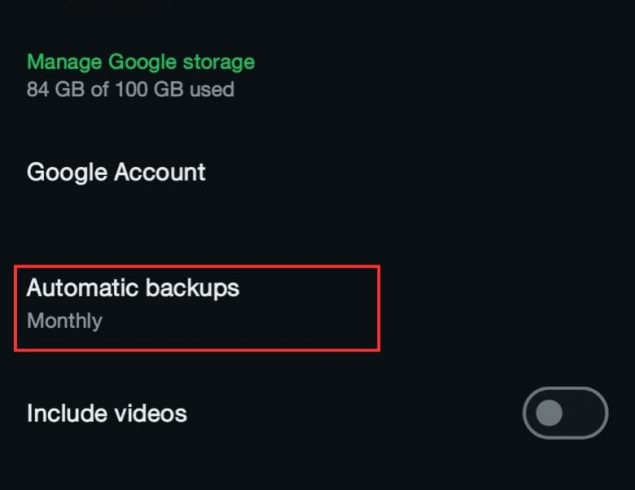Click the Automatic backups heading

[133, 288]
